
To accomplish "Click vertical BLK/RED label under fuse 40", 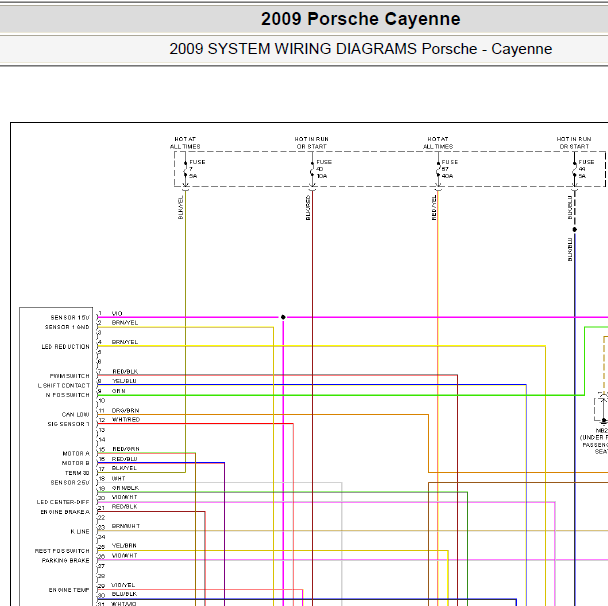I will 308,207.
